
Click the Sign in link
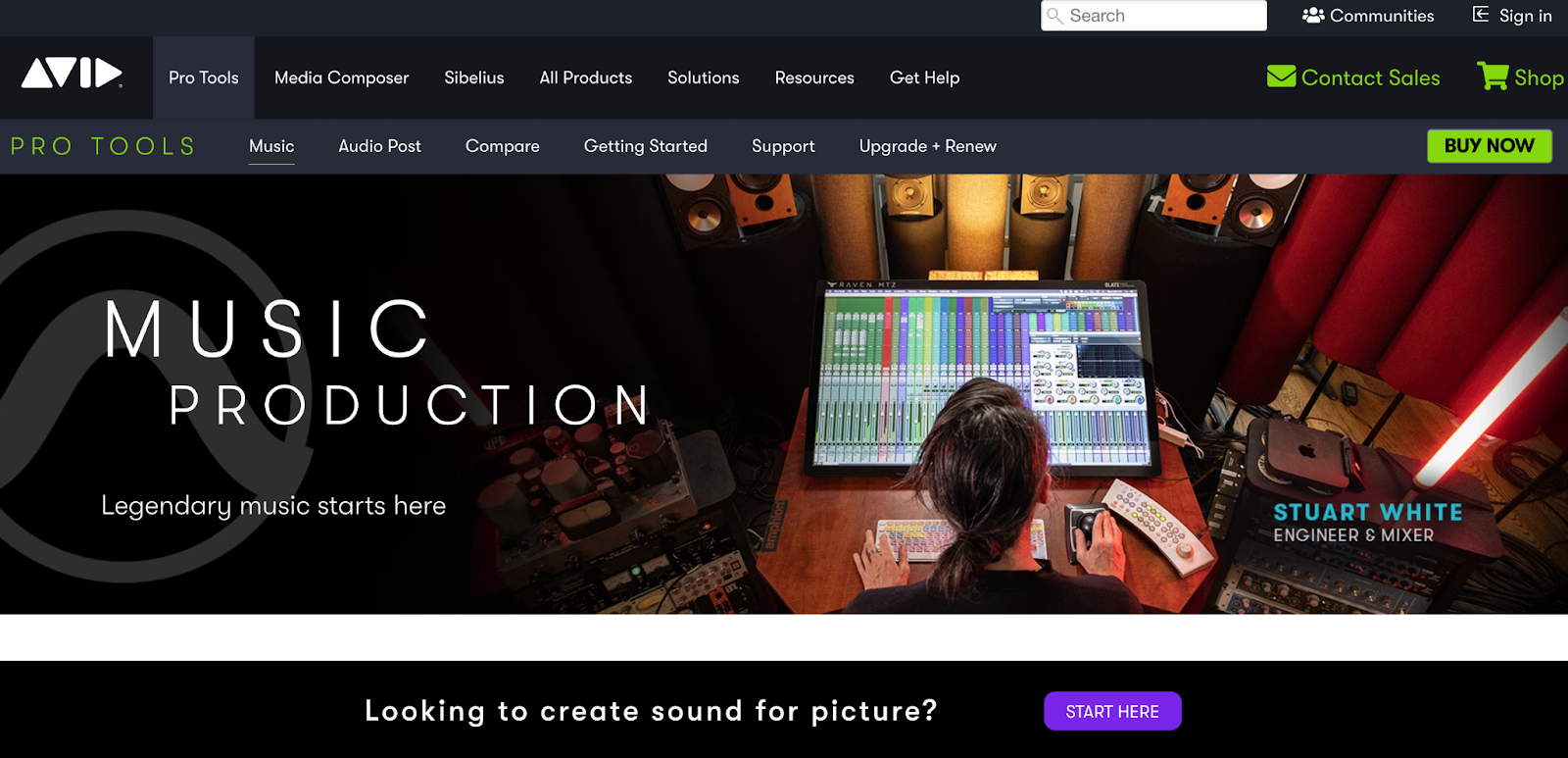coord(1525,16)
